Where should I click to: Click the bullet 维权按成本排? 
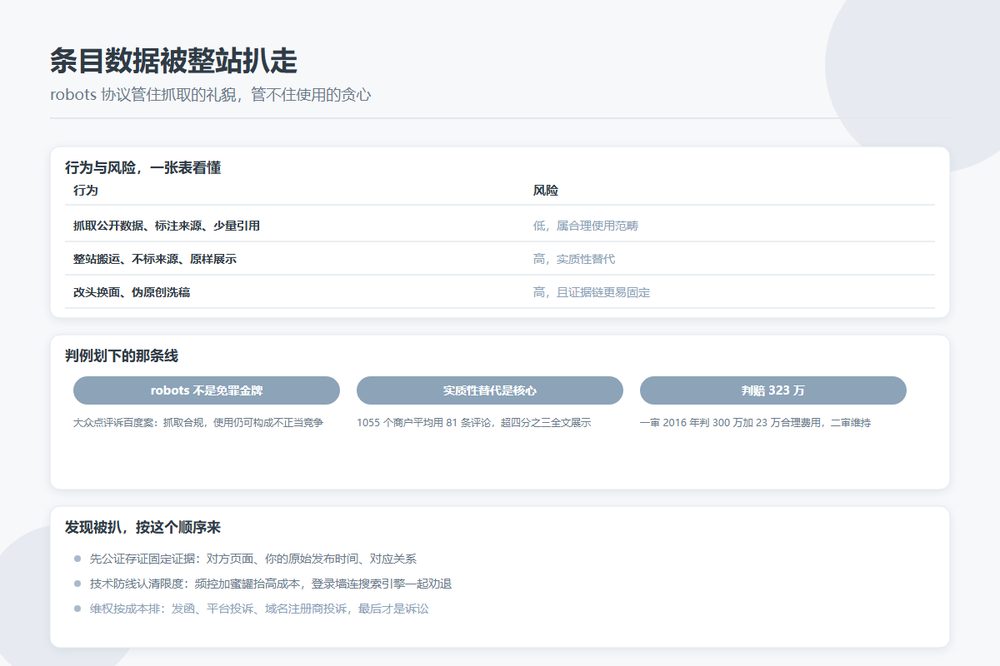click(x=259, y=609)
